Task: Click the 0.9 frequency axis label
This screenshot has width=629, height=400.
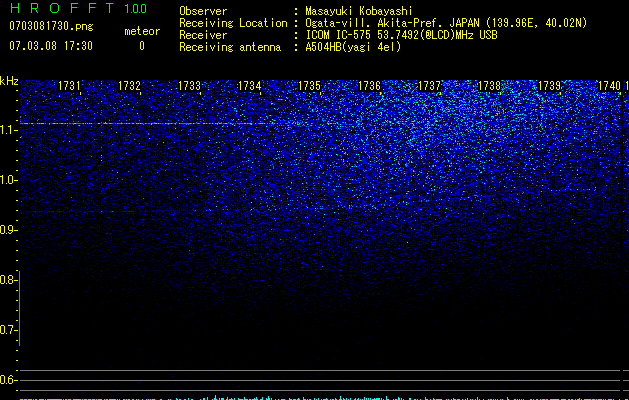Action: point(8,230)
